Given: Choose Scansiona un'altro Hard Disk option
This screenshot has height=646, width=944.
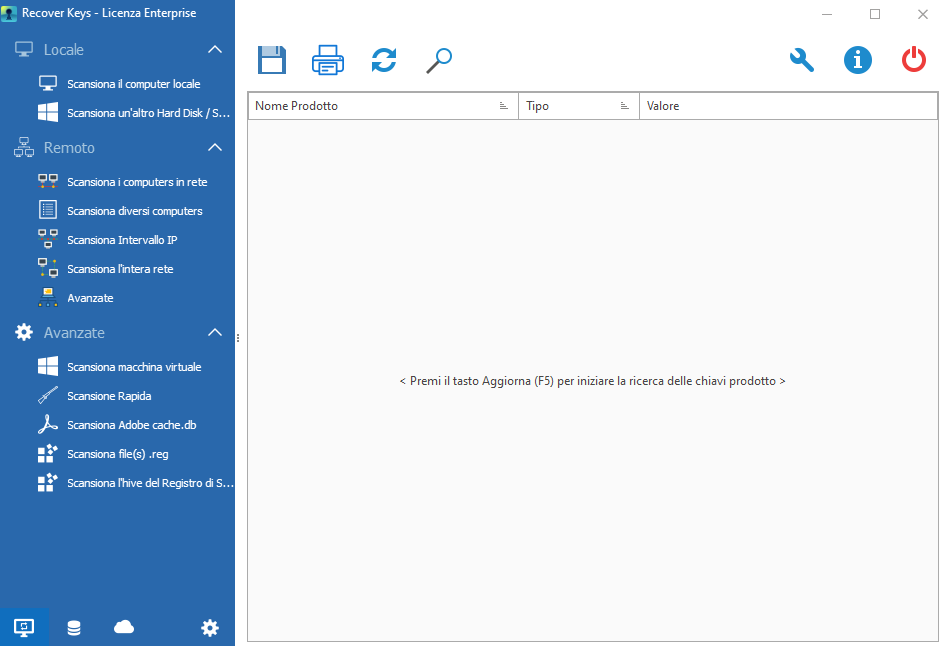Looking at the screenshot, I should pyautogui.click(x=148, y=113).
